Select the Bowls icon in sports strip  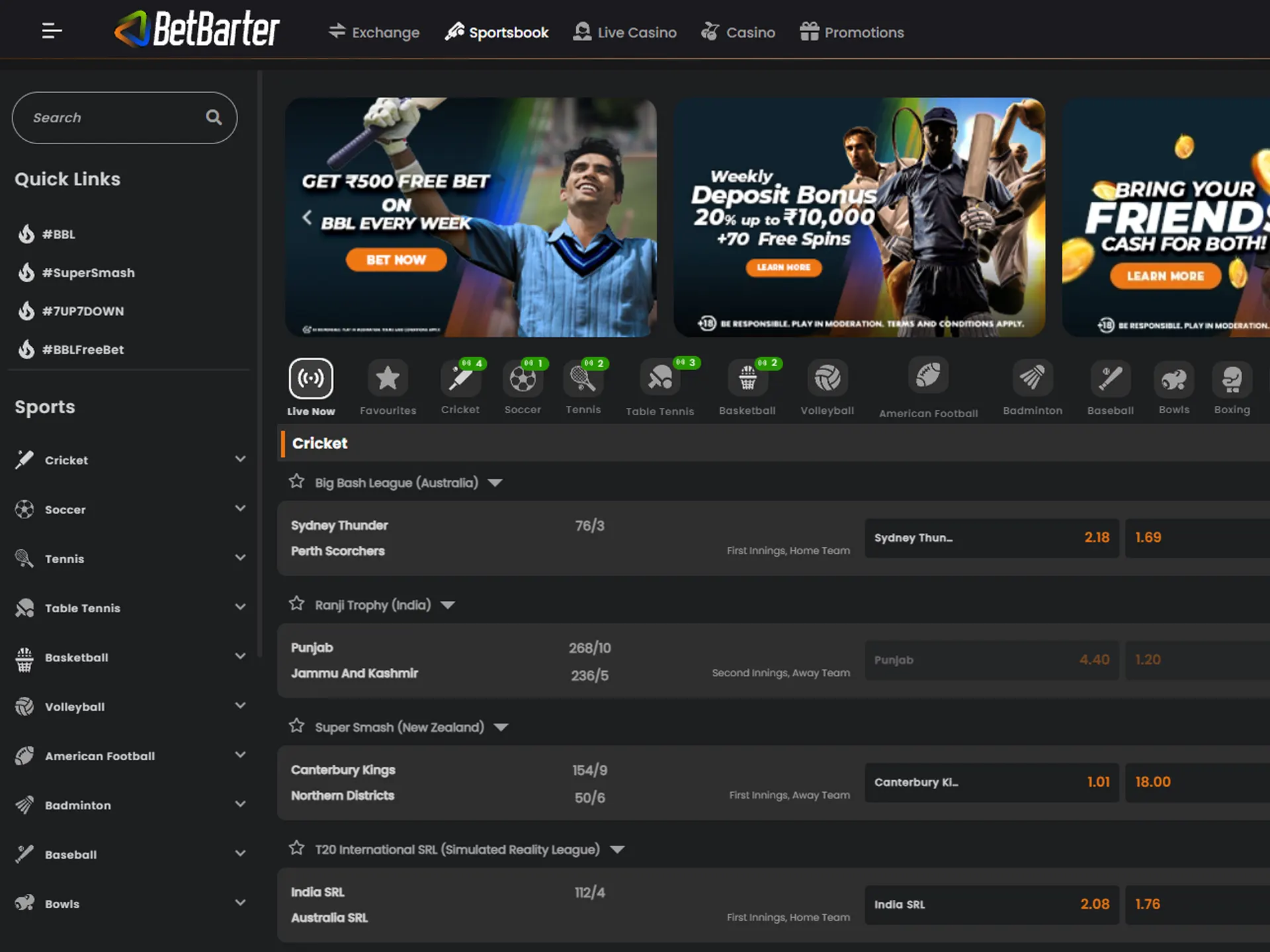(1174, 379)
